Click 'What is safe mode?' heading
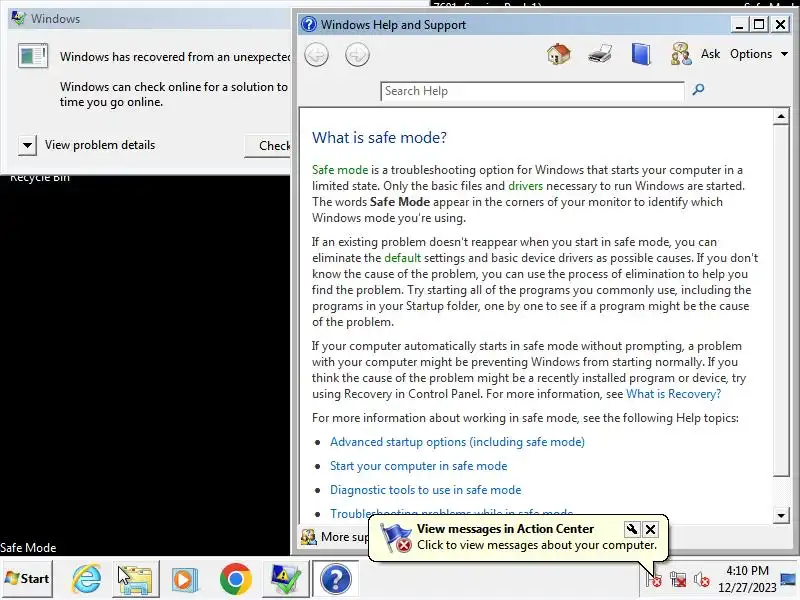 point(379,138)
